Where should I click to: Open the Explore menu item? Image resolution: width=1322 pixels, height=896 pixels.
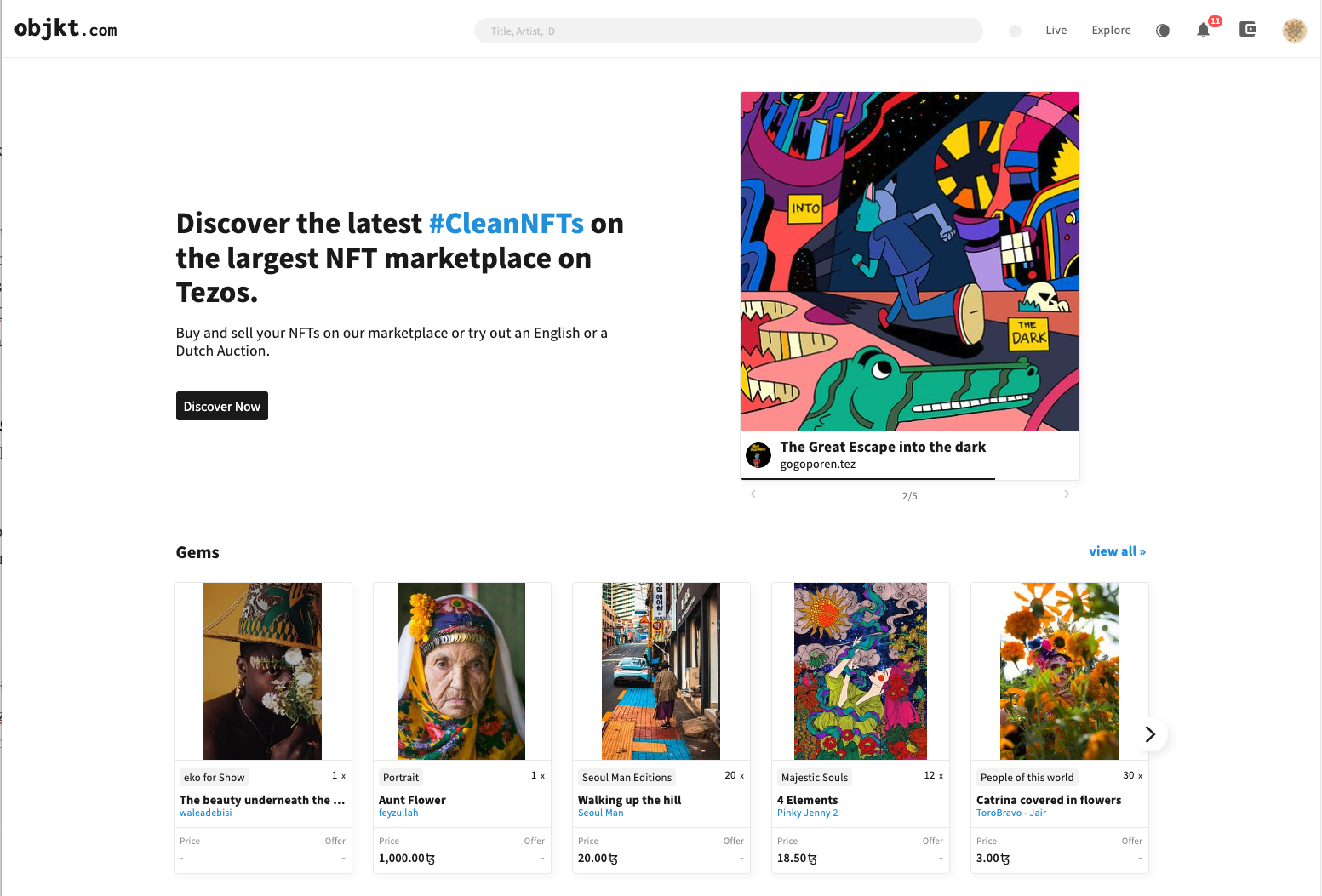[x=1111, y=30]
